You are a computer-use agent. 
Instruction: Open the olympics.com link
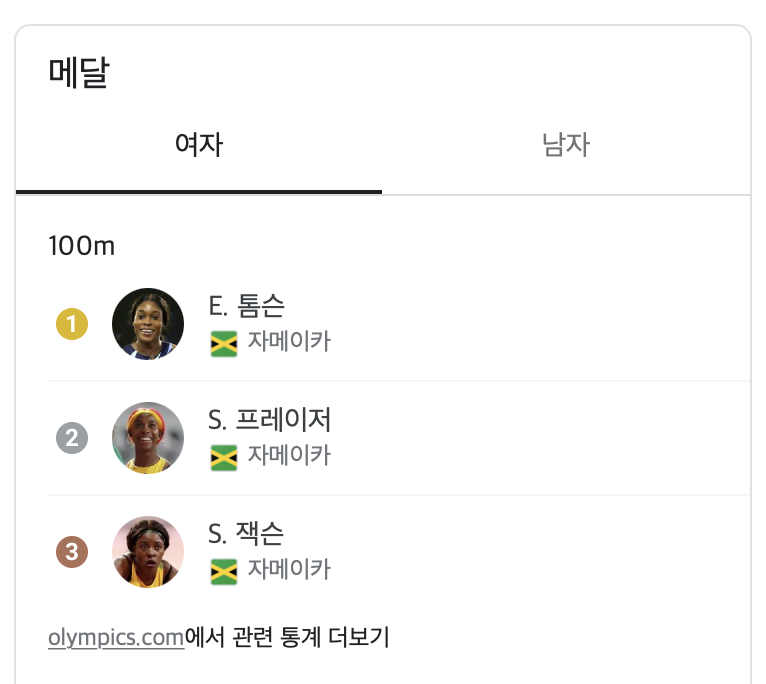116,638
